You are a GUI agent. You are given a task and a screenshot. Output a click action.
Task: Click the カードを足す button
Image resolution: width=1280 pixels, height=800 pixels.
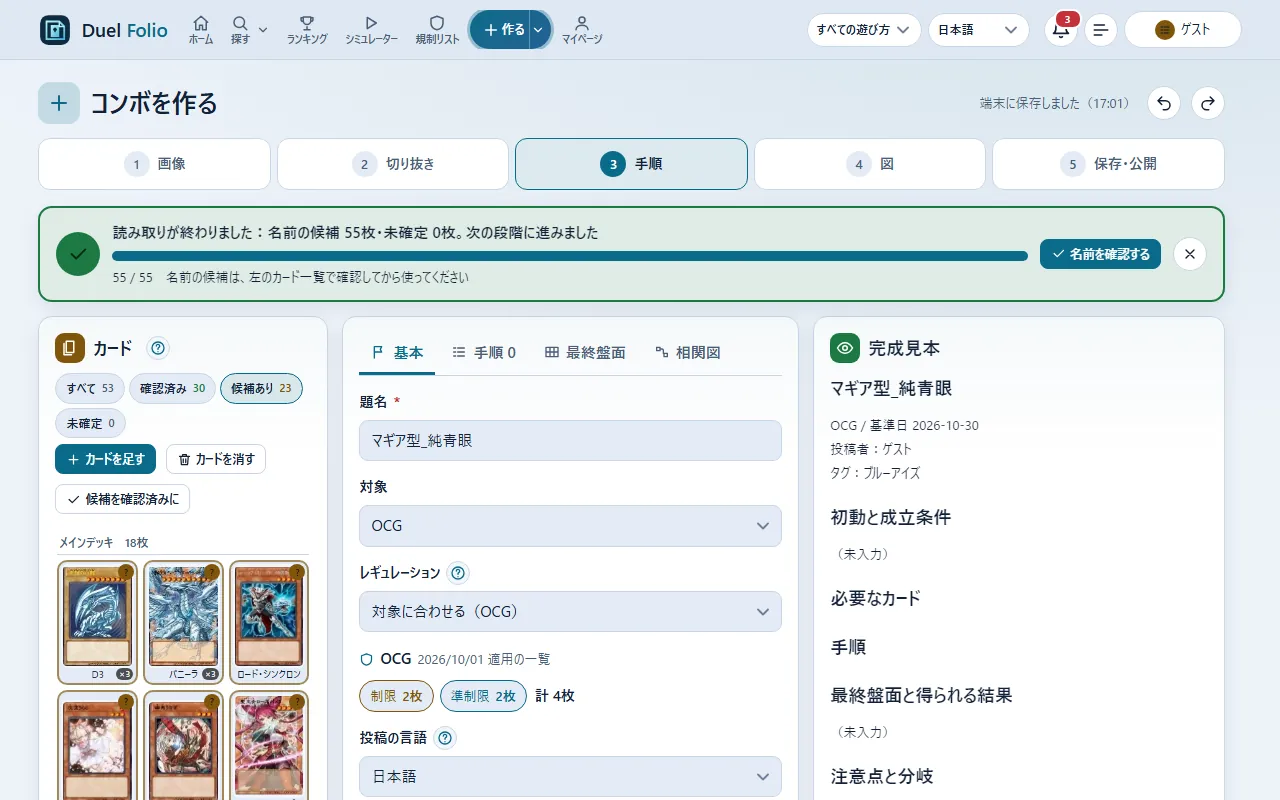pyautogui.click(x=105, y=459)
